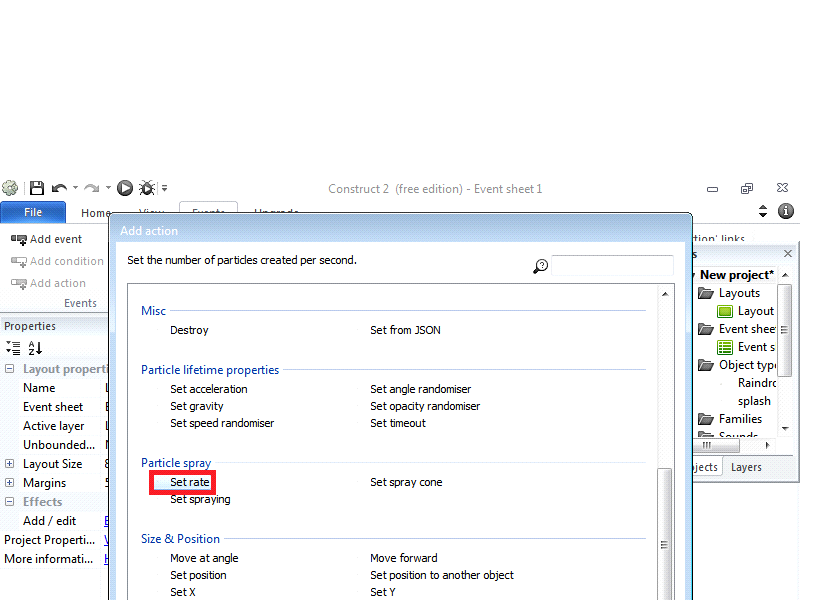Select the Set rate action
The image size is (819, 600).
tap(190, 482)
